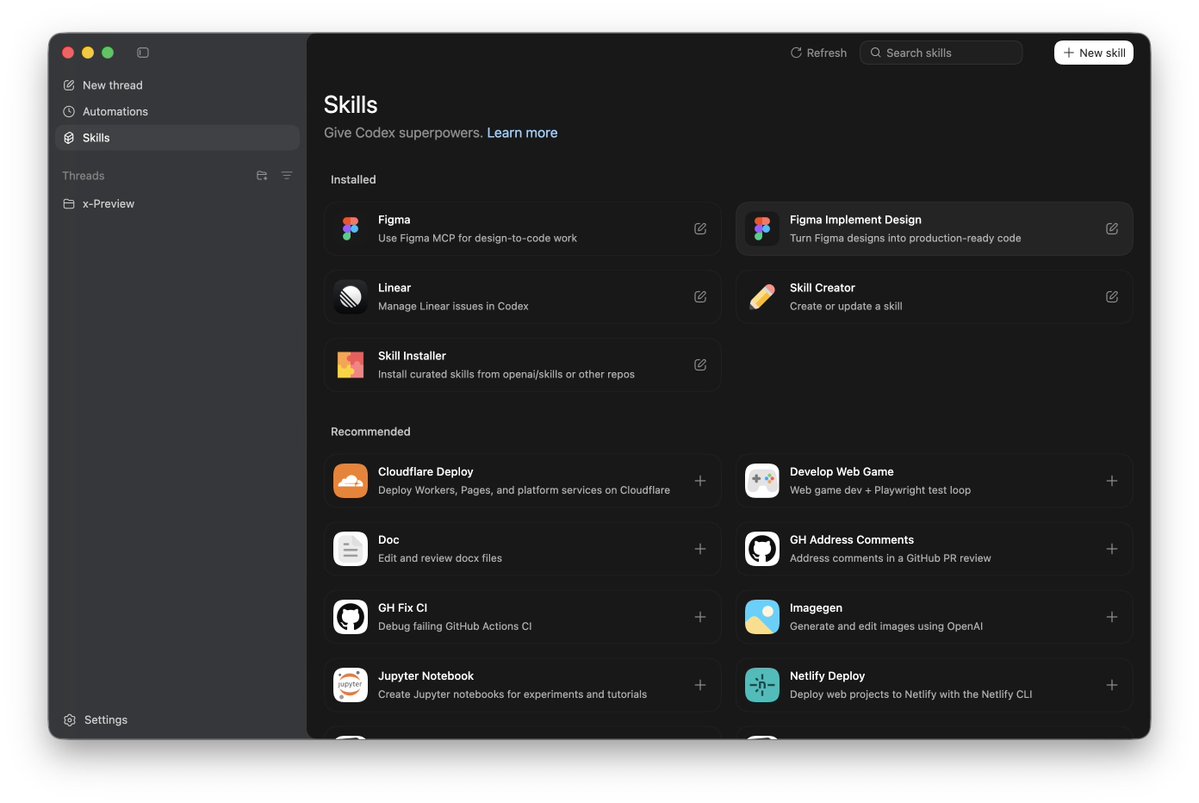This screenshot has height=803, width=1199.
Task: Click the Figma Implement Design logo icon
Action: (762, 229)
